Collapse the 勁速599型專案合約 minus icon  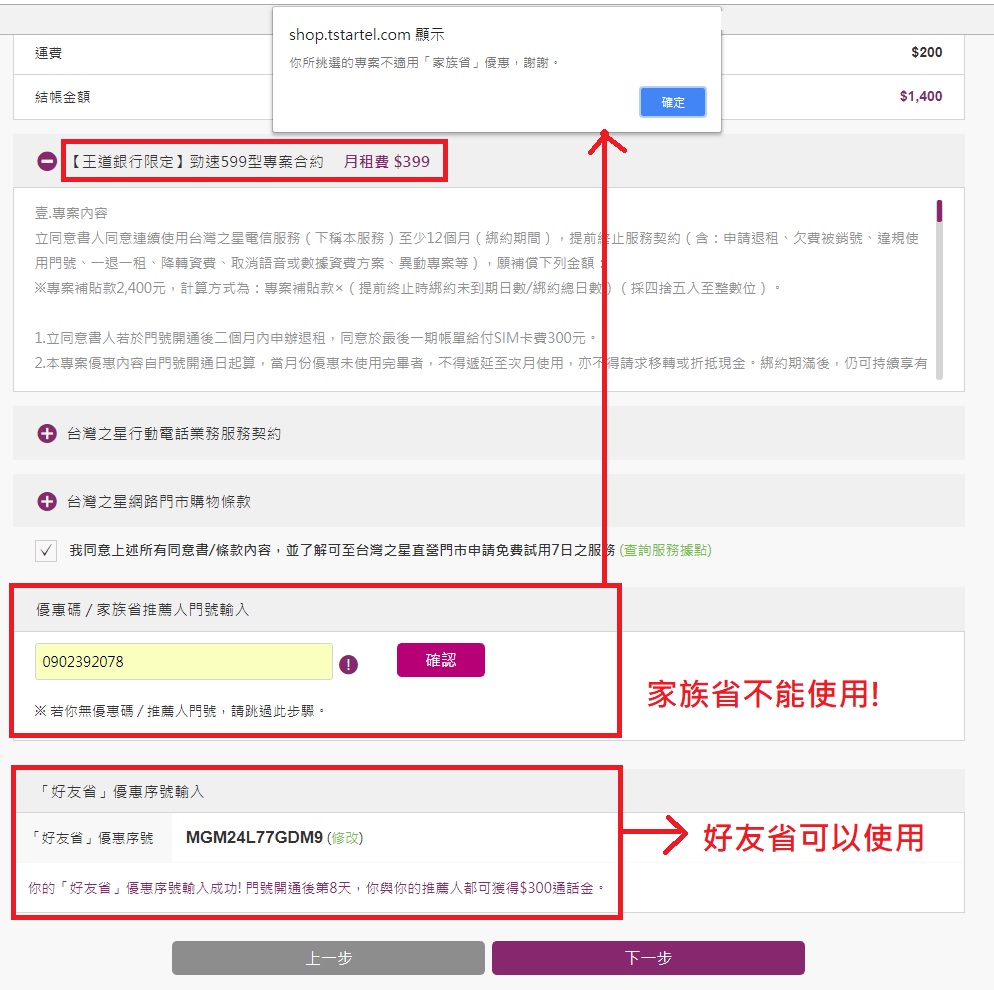click(x=47, y=161)
